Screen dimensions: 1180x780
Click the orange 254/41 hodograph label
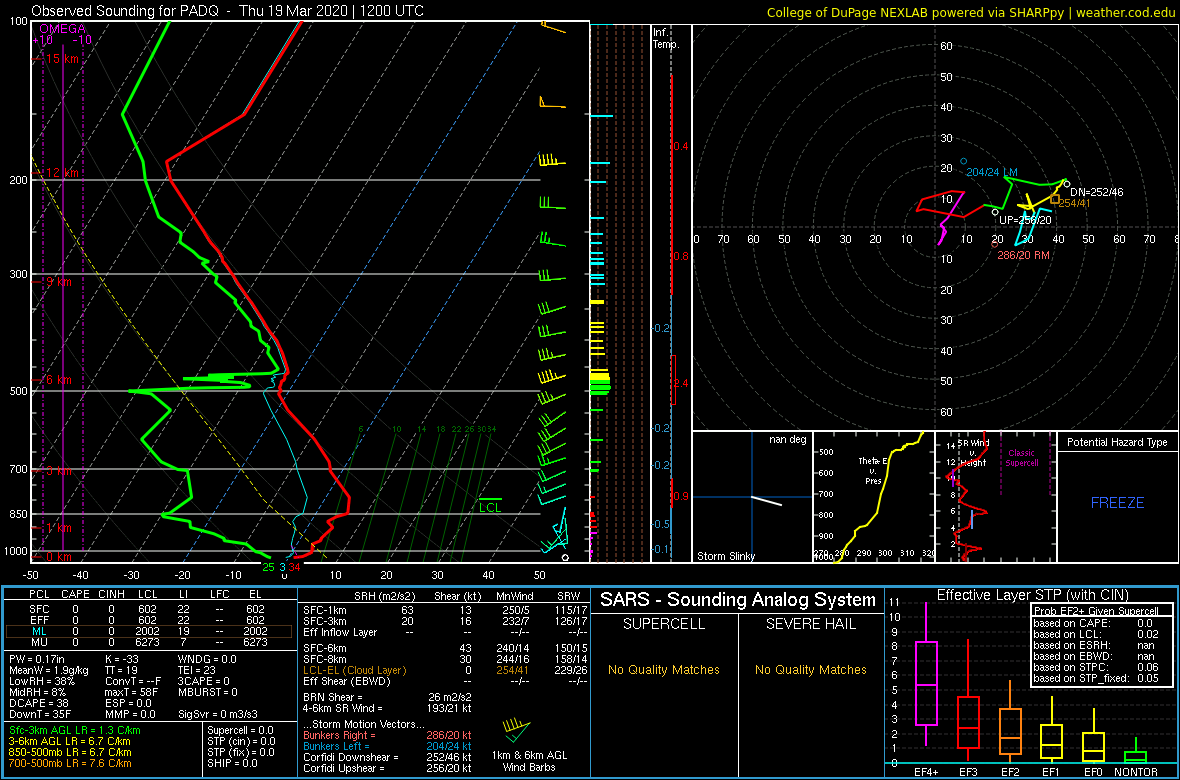coord(1074,203)
